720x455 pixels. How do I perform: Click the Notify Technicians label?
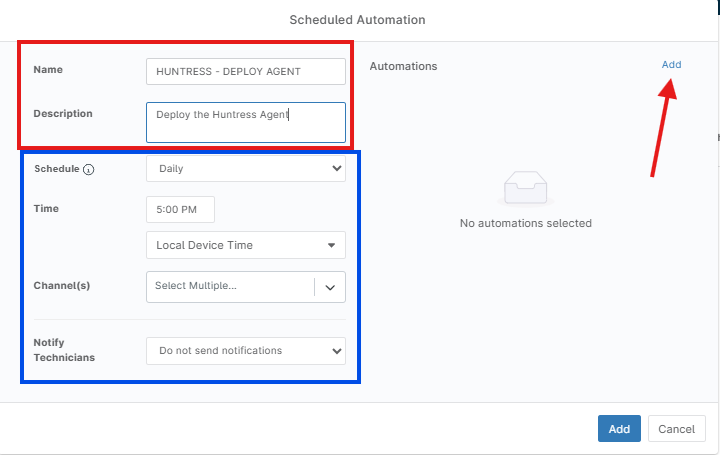[x=65, y=350]
